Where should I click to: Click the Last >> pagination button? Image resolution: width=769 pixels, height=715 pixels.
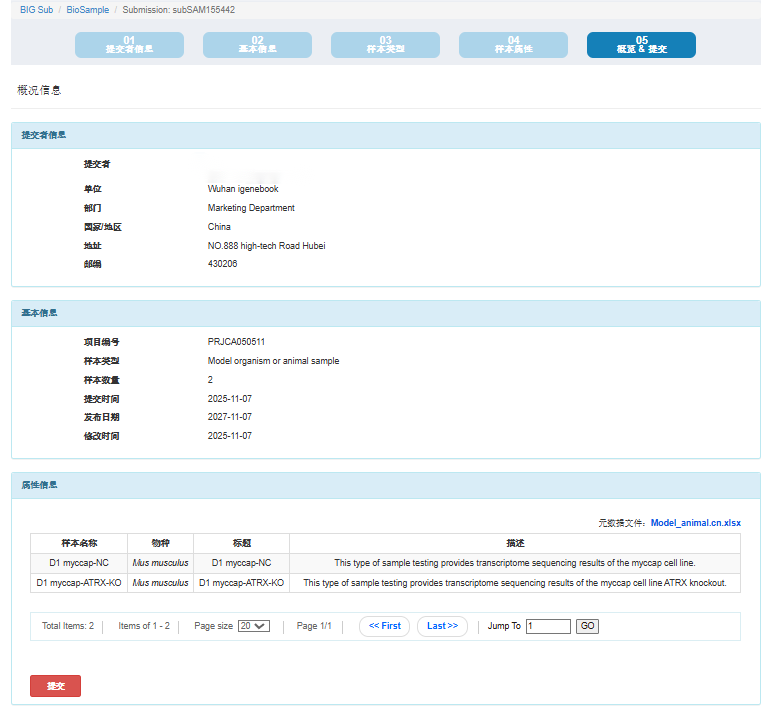(x=442, y=626)
